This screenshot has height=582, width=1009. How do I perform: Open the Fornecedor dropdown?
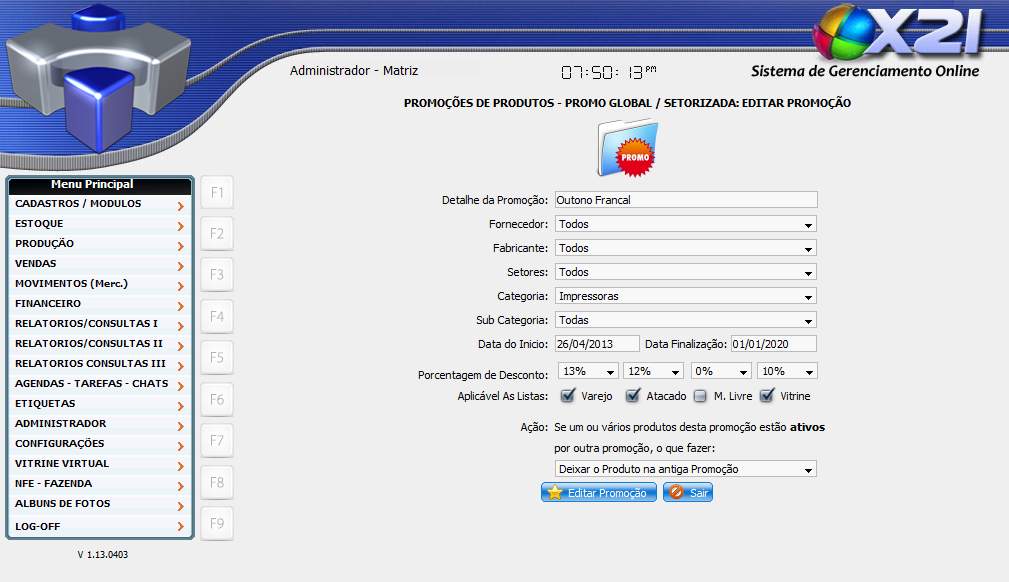[685, 224]
